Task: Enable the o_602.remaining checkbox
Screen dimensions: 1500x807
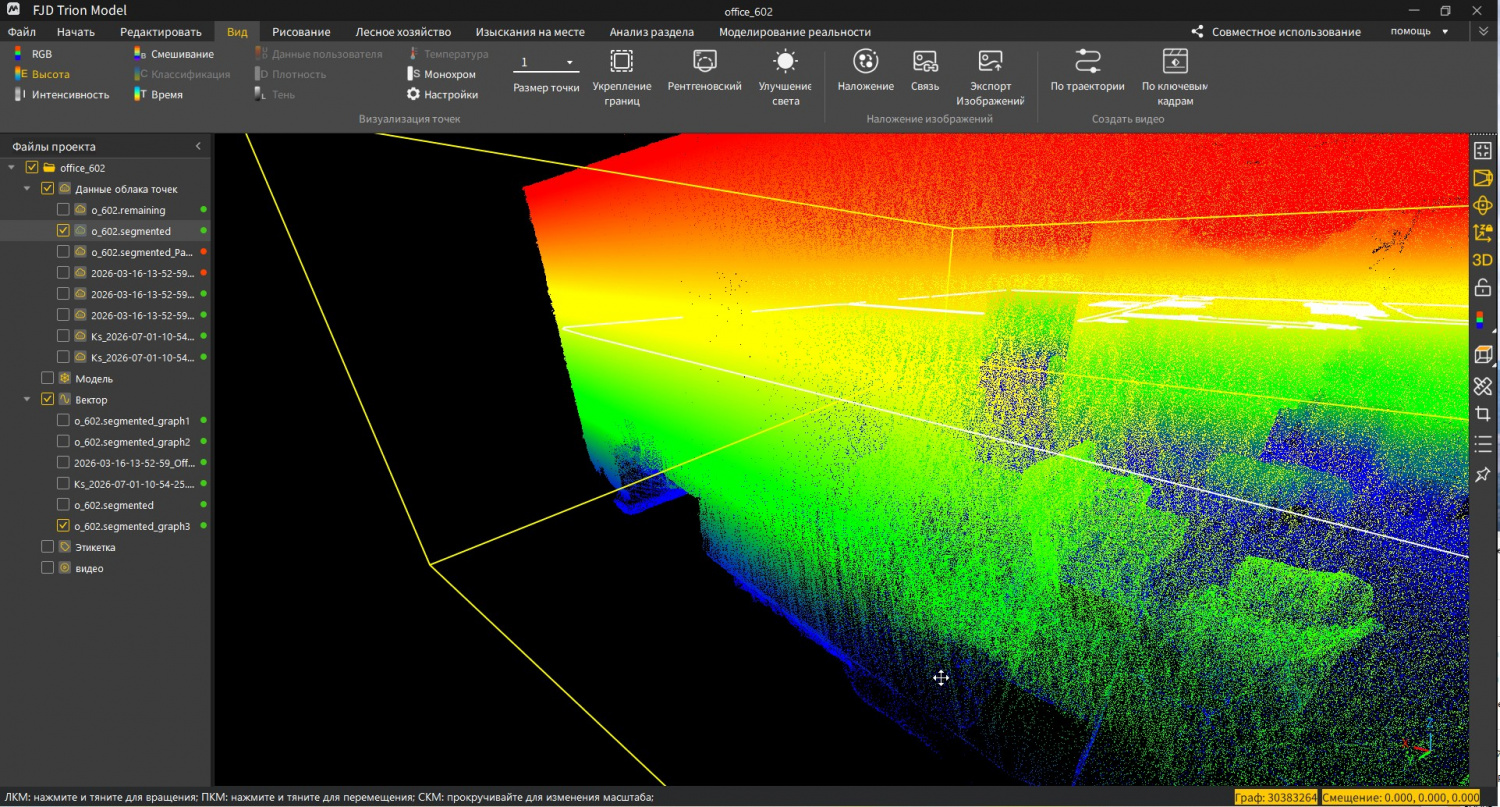Action: (63, 210)
